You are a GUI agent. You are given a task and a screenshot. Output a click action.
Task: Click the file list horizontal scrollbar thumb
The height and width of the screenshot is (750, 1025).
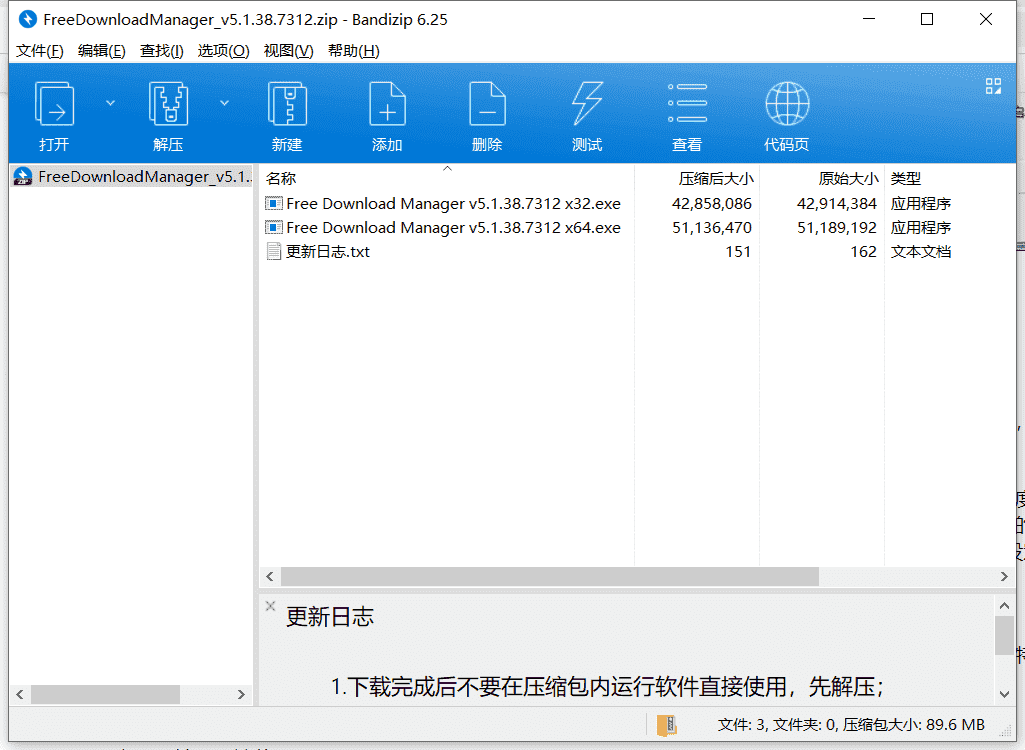(x=550, y=576)
